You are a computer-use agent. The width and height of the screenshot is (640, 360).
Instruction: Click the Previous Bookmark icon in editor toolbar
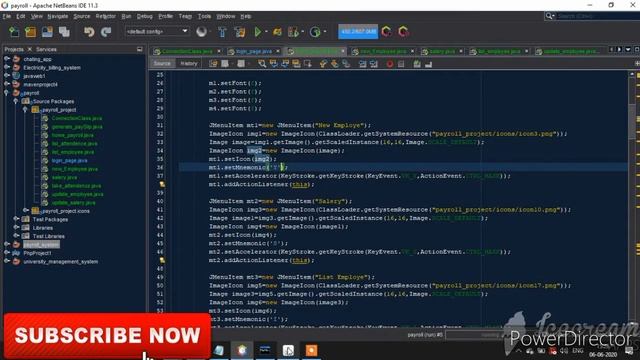pyautogui.click(x=323, y=64)
